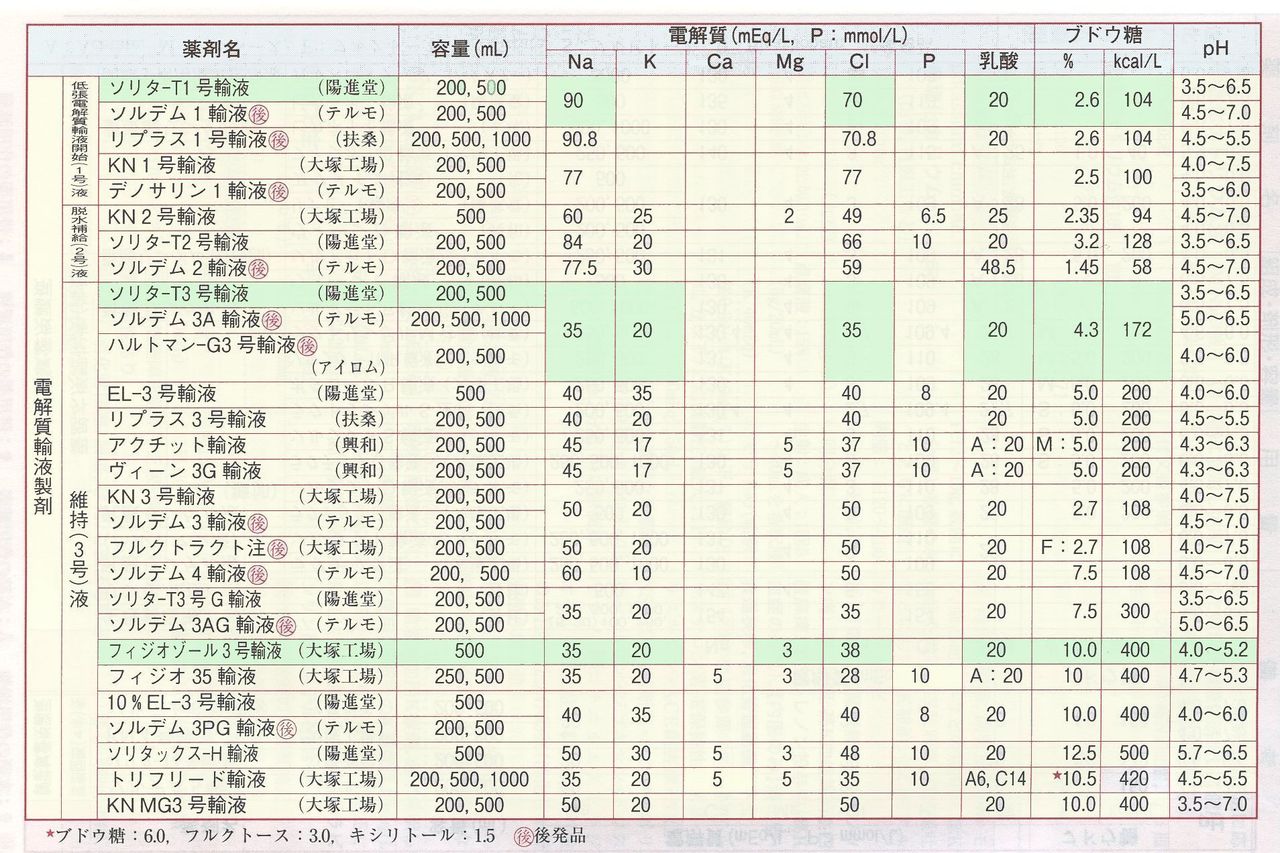Click the M：5.0 glucose value
Viewport: 1280px width, 853px height.
pyautogui.click(x=1068, y=445)
